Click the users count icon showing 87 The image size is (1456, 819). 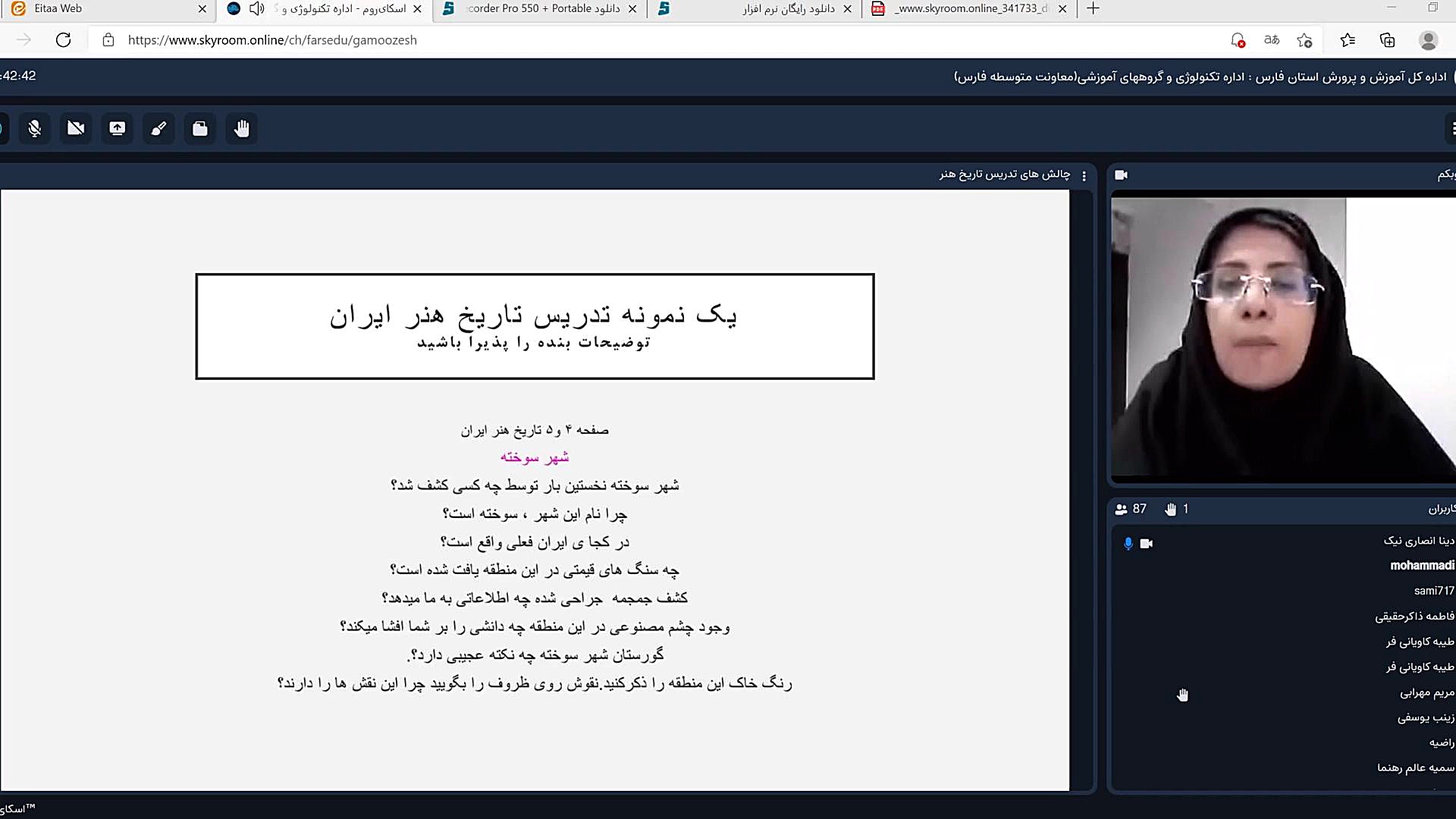[1122, 510]
